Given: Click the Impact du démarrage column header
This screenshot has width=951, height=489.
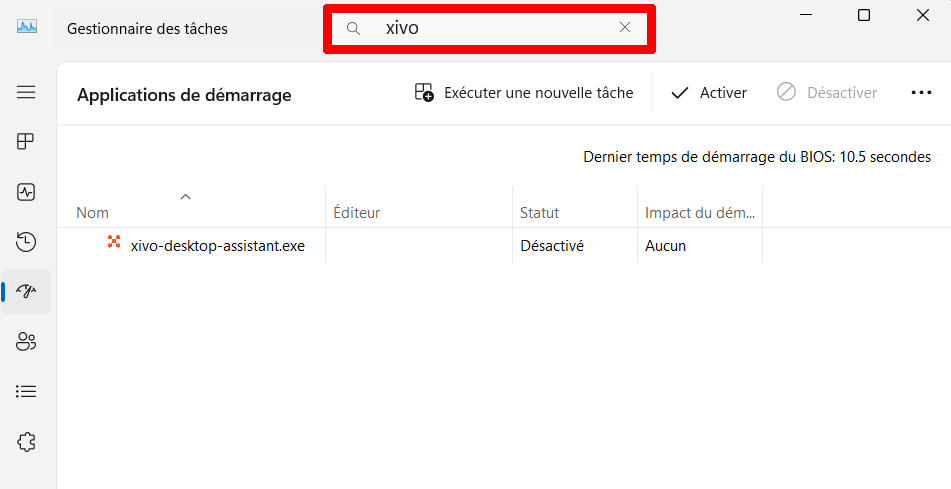Looking at the screenshot, I should (700, 213).
